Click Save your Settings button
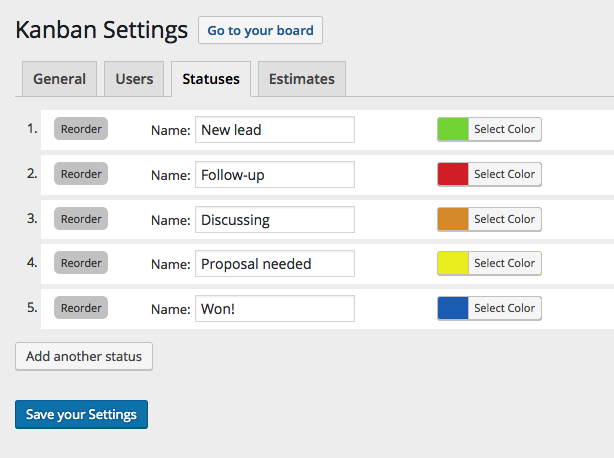 pyautogui.click(x=81, y=414)
